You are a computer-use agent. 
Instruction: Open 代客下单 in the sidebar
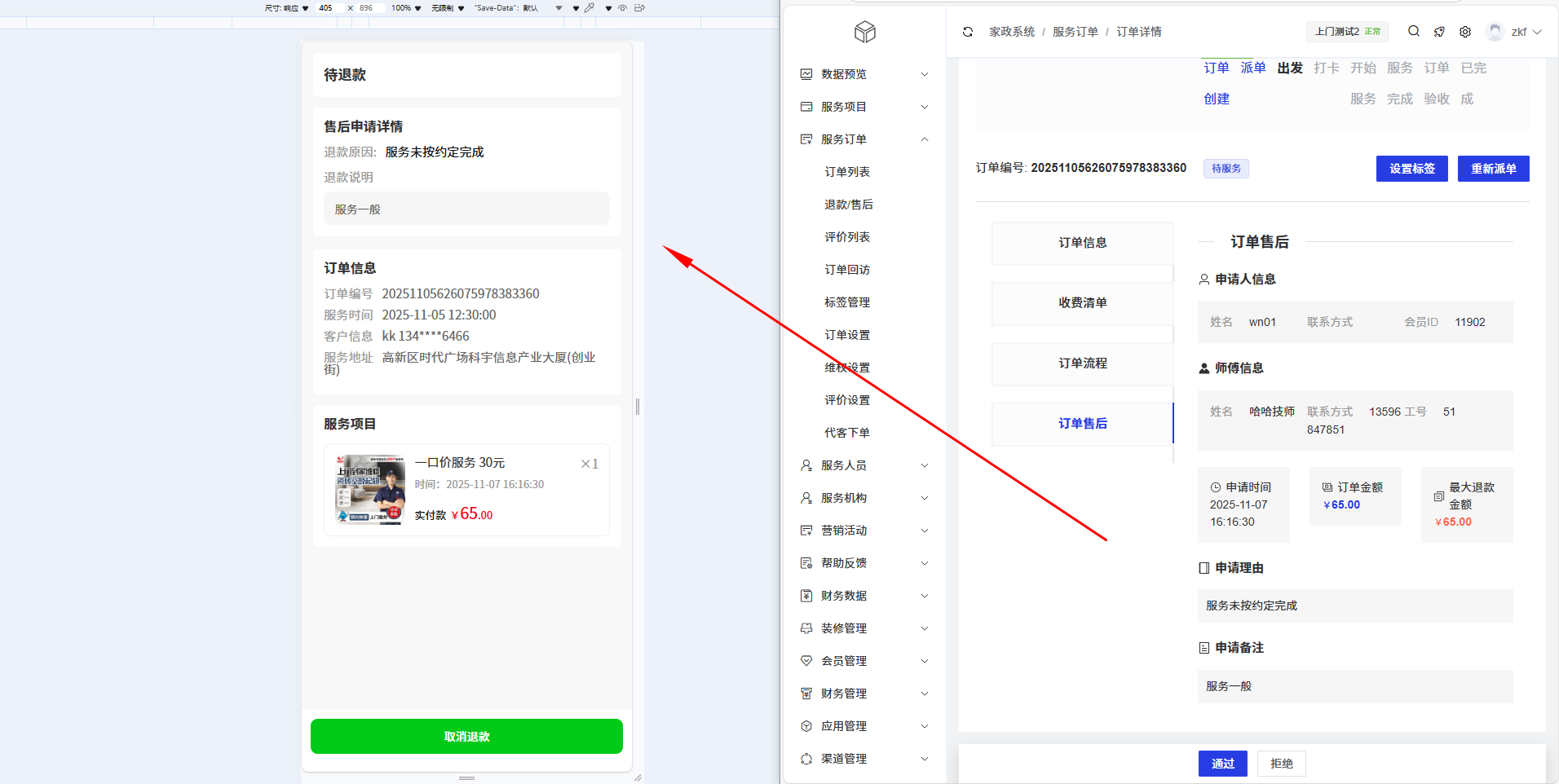click(847, 433)
